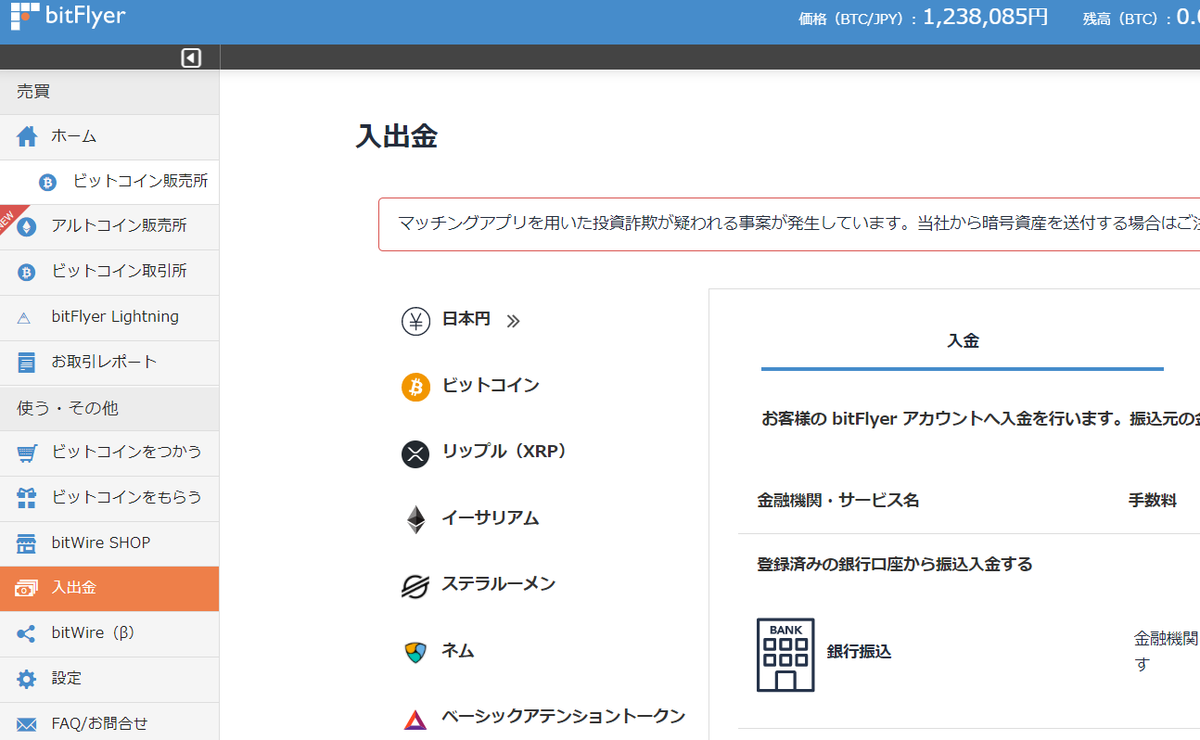Open 設定 in the sidebar
The image size is (1200, 740).
click(109, 679)
